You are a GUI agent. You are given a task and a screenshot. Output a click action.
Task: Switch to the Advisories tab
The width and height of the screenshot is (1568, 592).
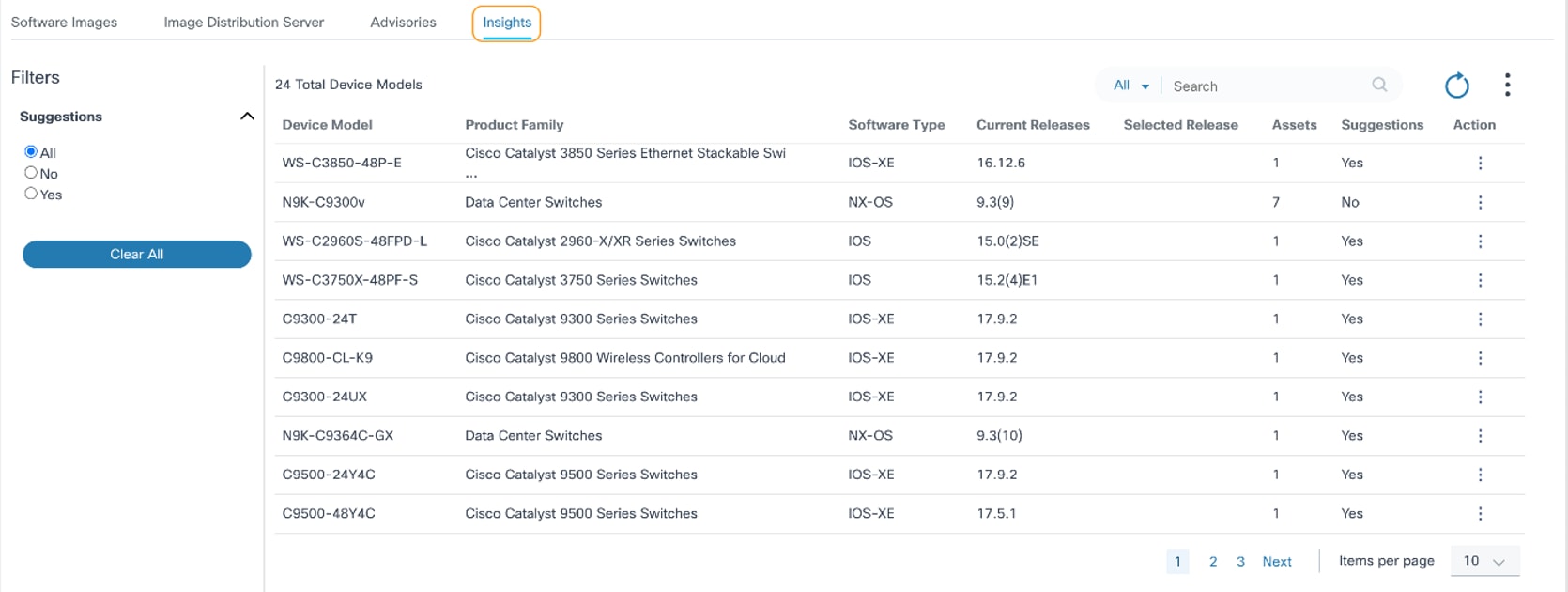coord(403,23)
